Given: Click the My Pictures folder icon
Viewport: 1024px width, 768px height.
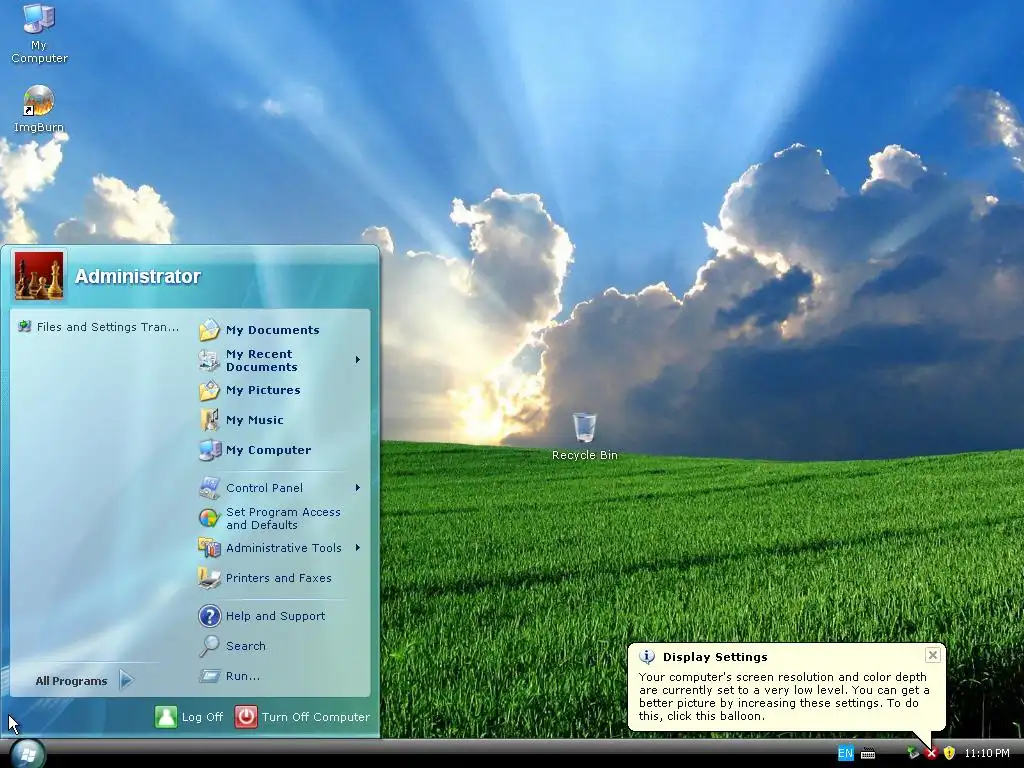Looking at the screenshot, I should (x=210, y=390).
